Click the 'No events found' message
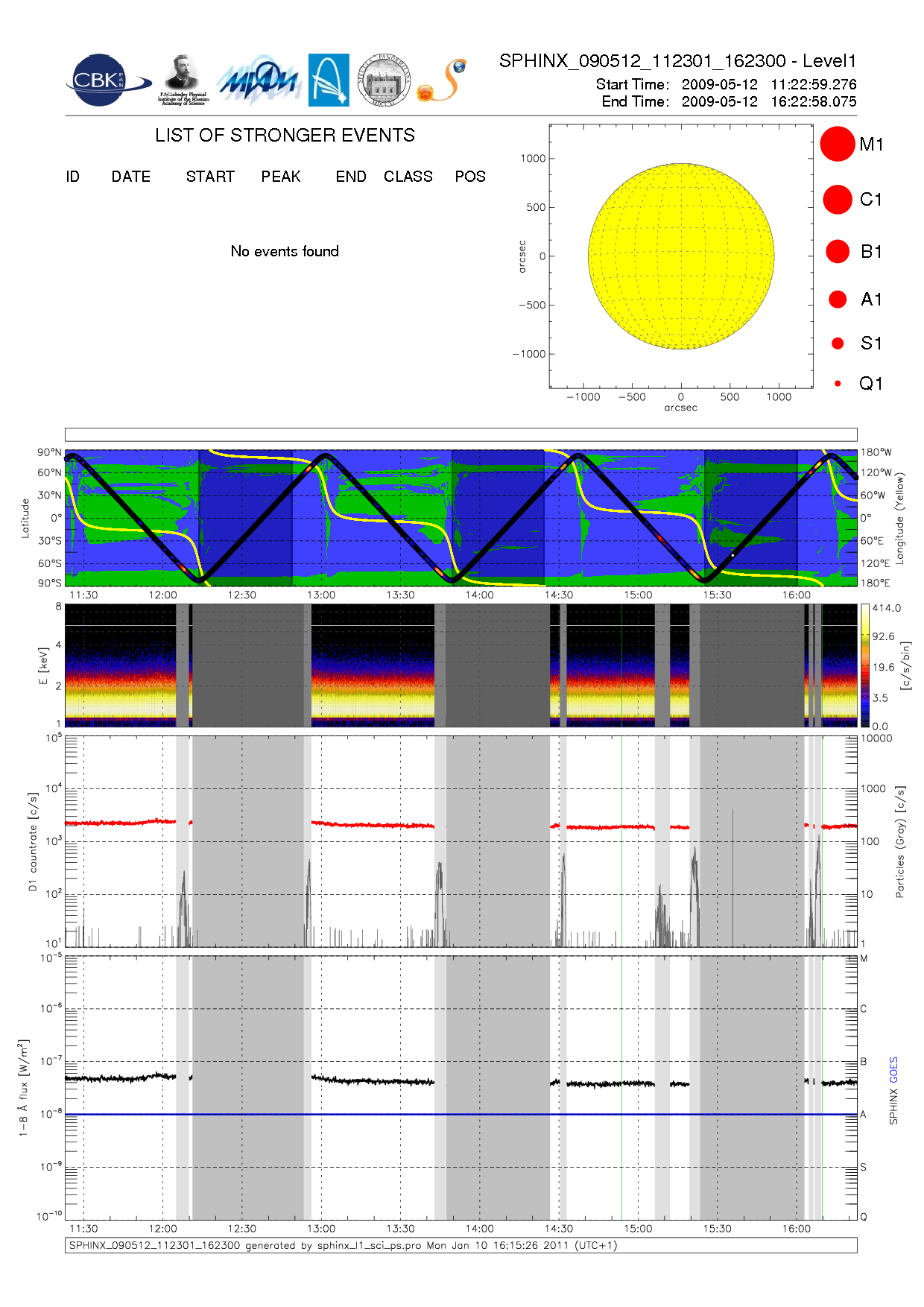The height and width of the screenshot is (1307, 924). coord(285,252)
